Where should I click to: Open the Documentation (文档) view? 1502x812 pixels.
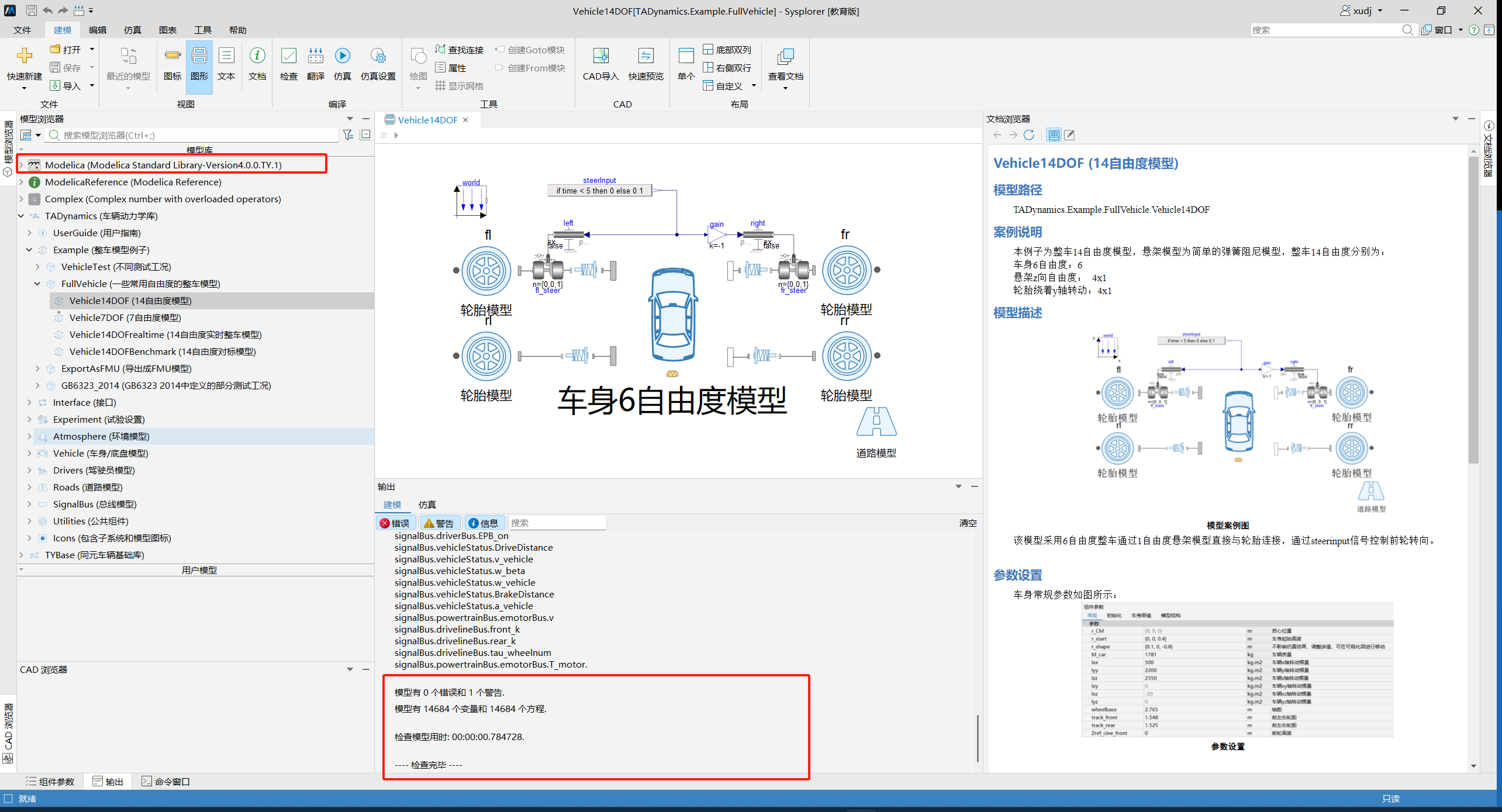[x=257, y=65]
